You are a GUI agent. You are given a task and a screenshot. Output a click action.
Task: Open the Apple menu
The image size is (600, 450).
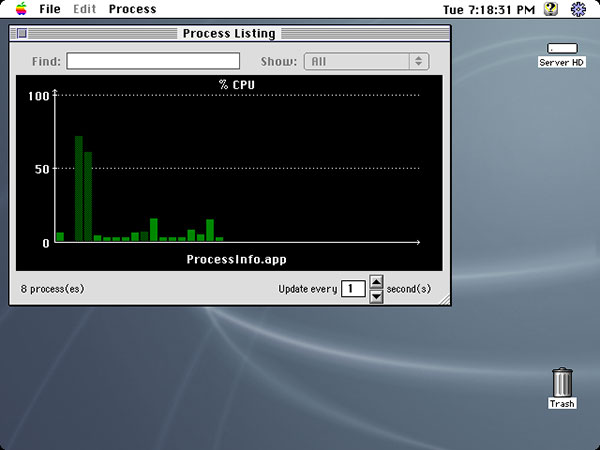pyautogui.click(x=20, y=9)
